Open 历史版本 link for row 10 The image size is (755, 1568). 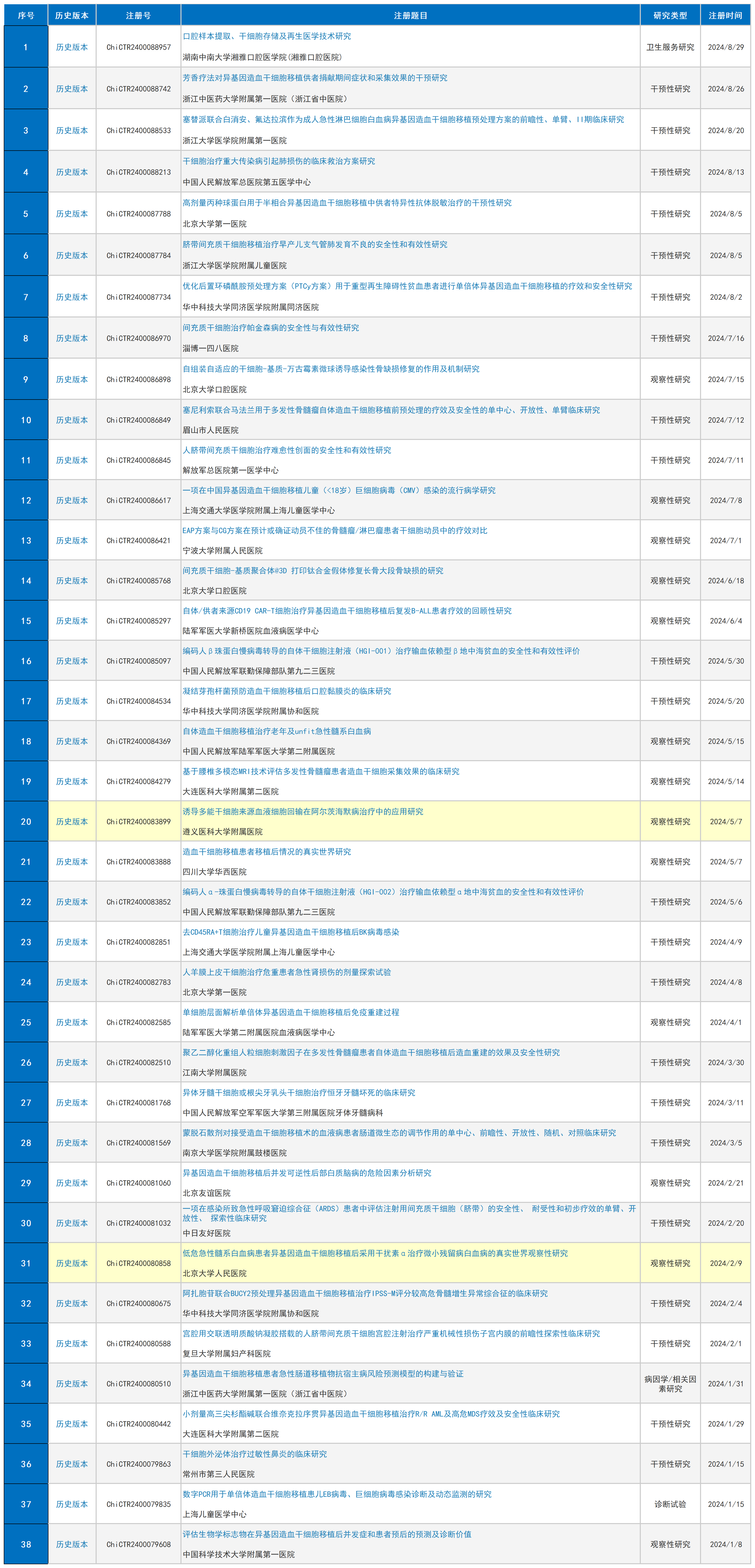[x=72, y=420]
